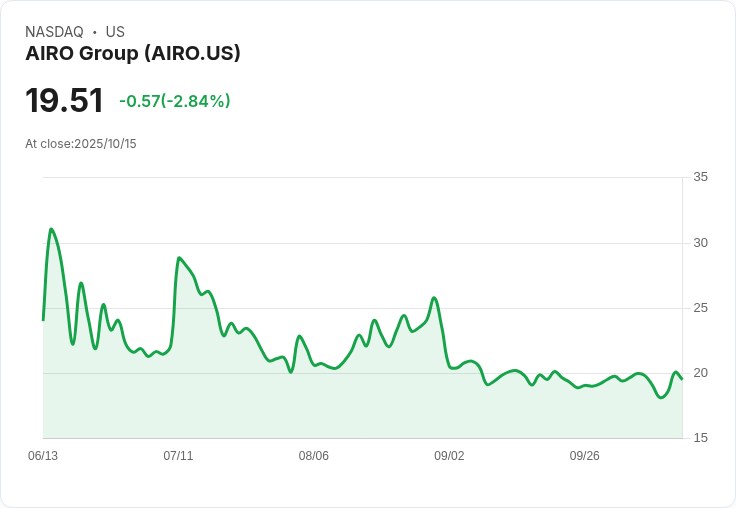Click the chart line's final endpoint
Screen dimensions: 736x508
tap(682, 379)
